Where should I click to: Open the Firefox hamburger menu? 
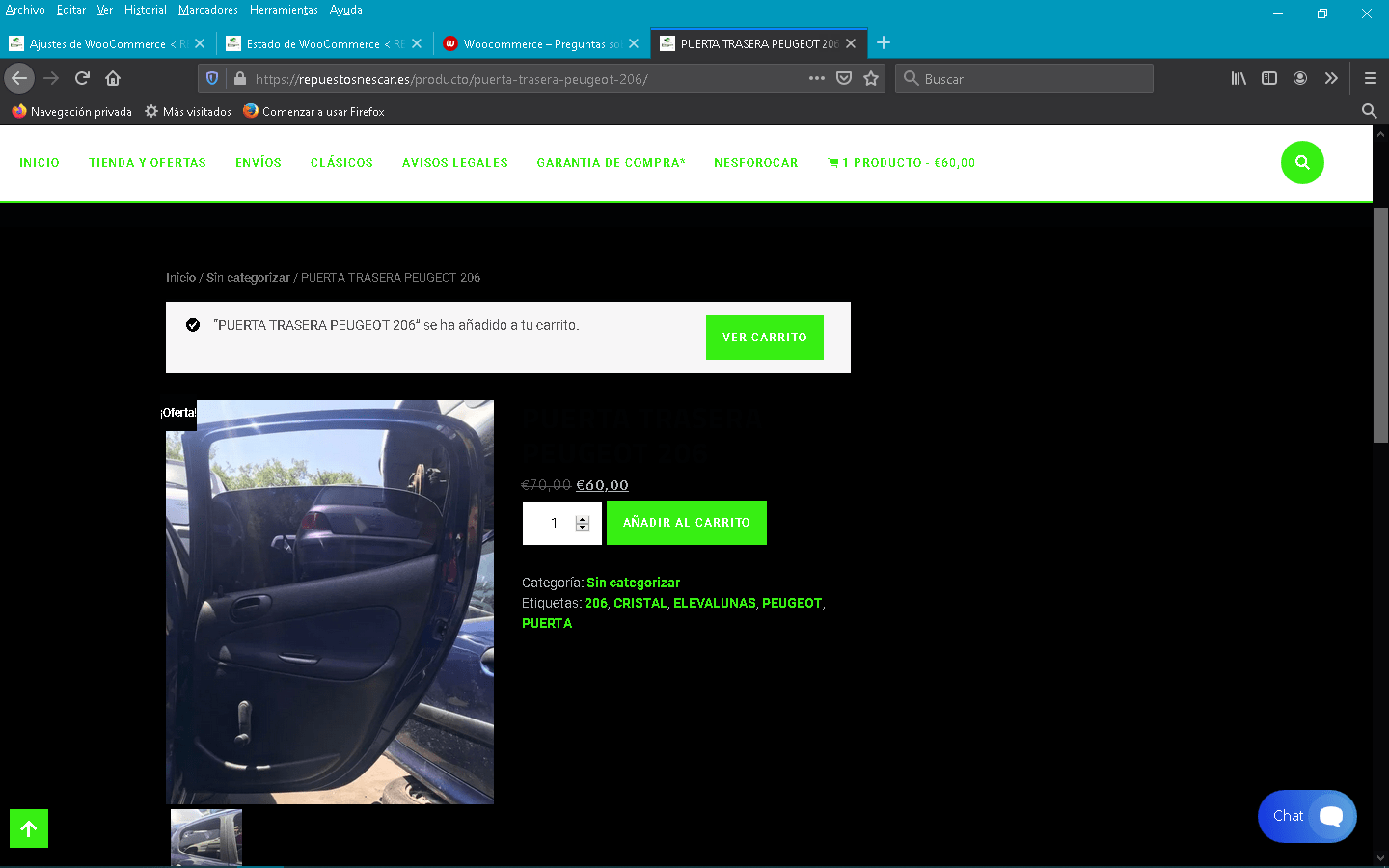[x=1370, y=78]
